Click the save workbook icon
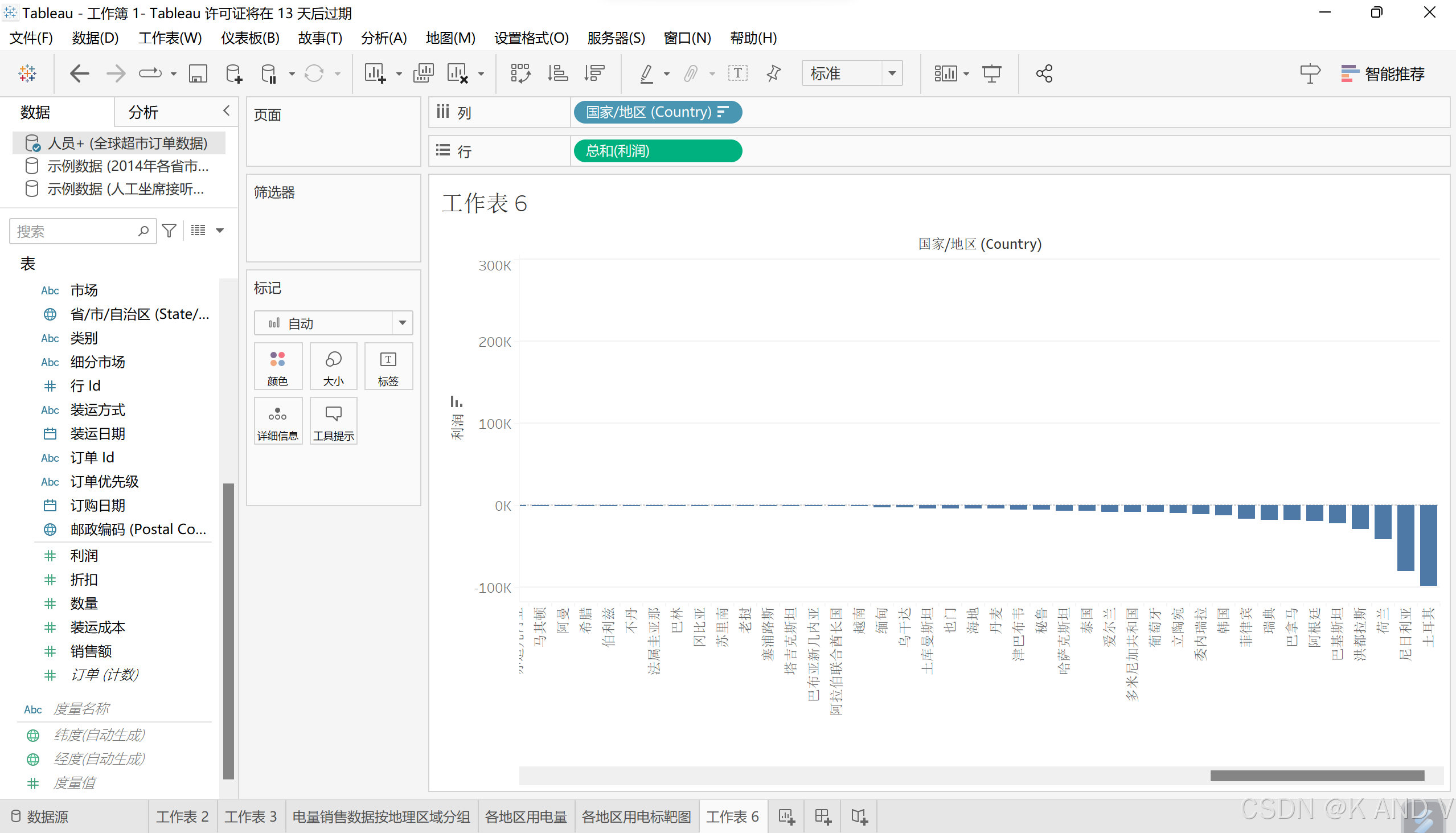Screen dimensions: 1456x833 coord(198,74)
